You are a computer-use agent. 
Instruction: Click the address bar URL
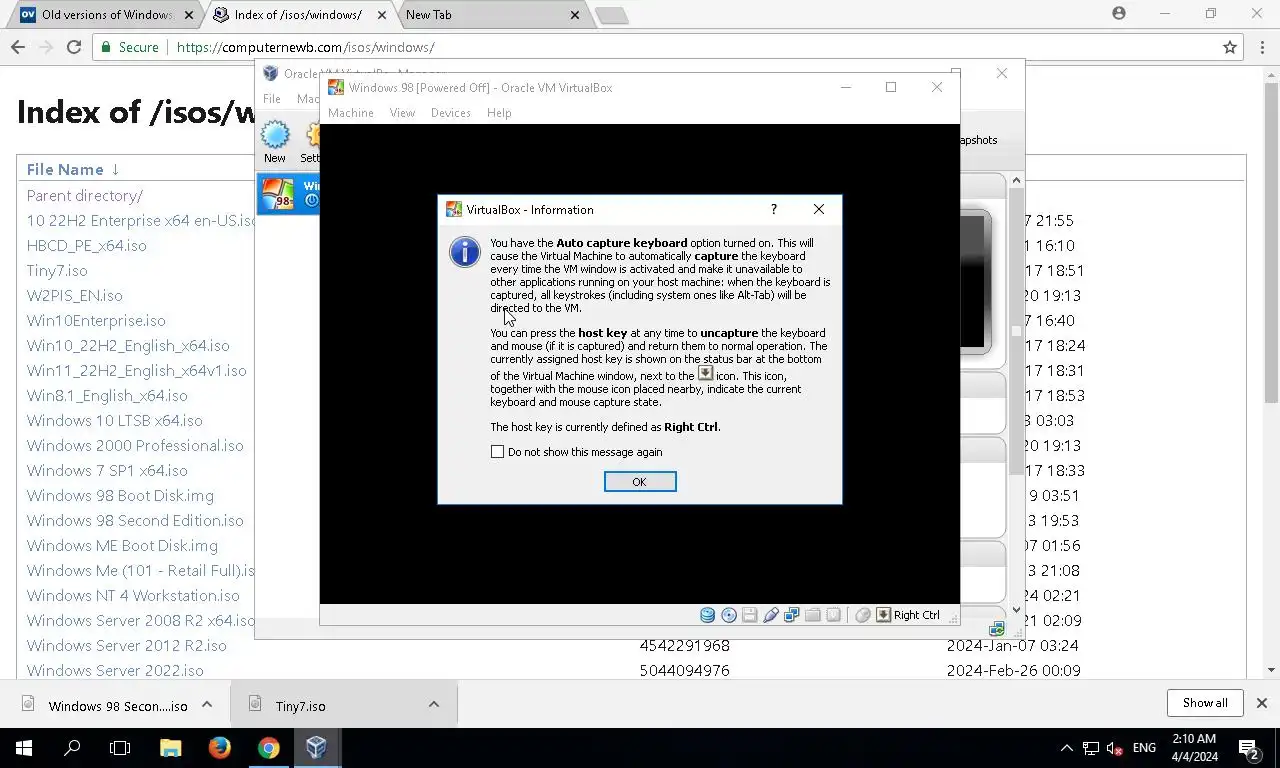[305, 47]
